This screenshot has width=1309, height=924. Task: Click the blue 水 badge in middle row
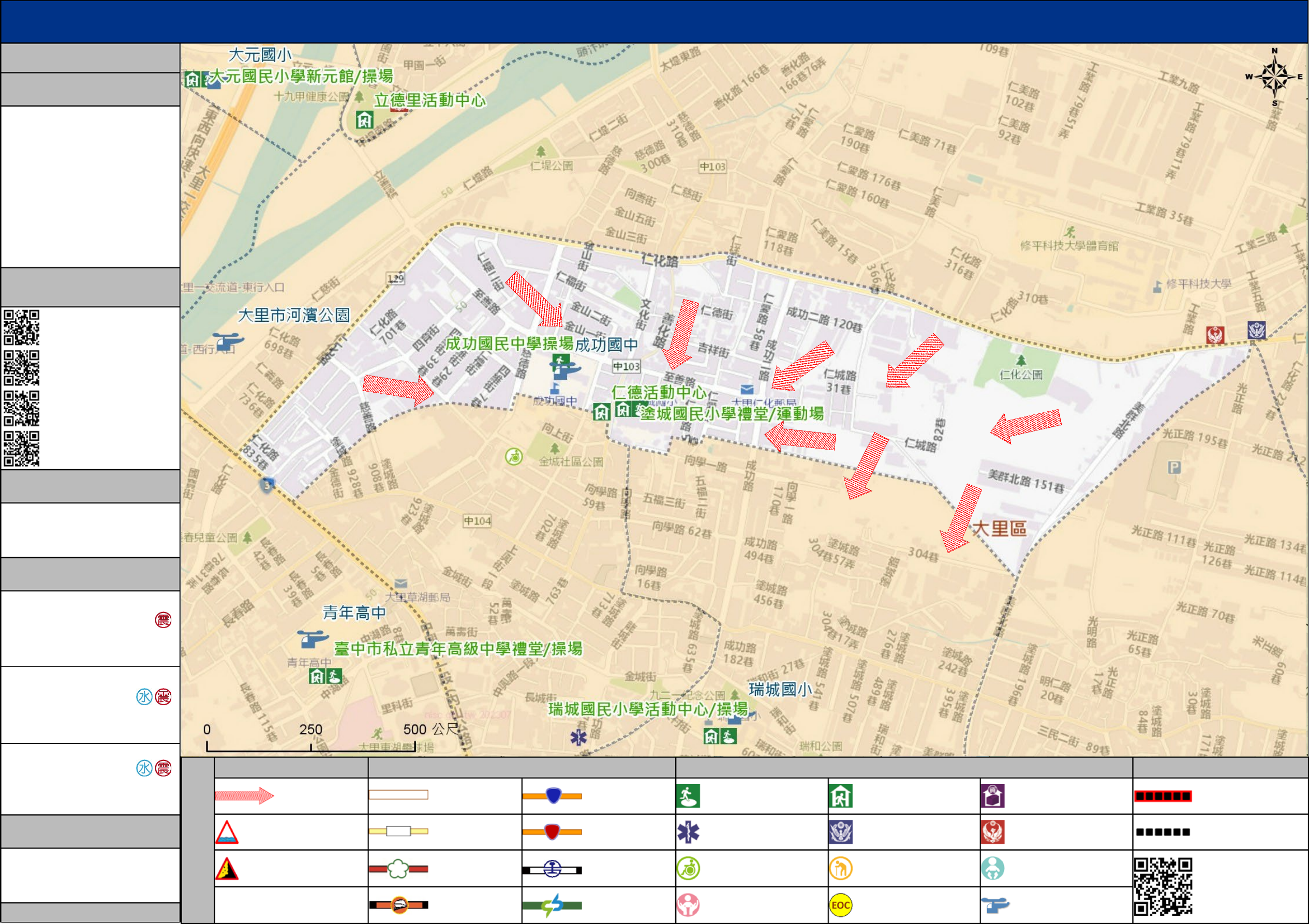coord(144,696)
